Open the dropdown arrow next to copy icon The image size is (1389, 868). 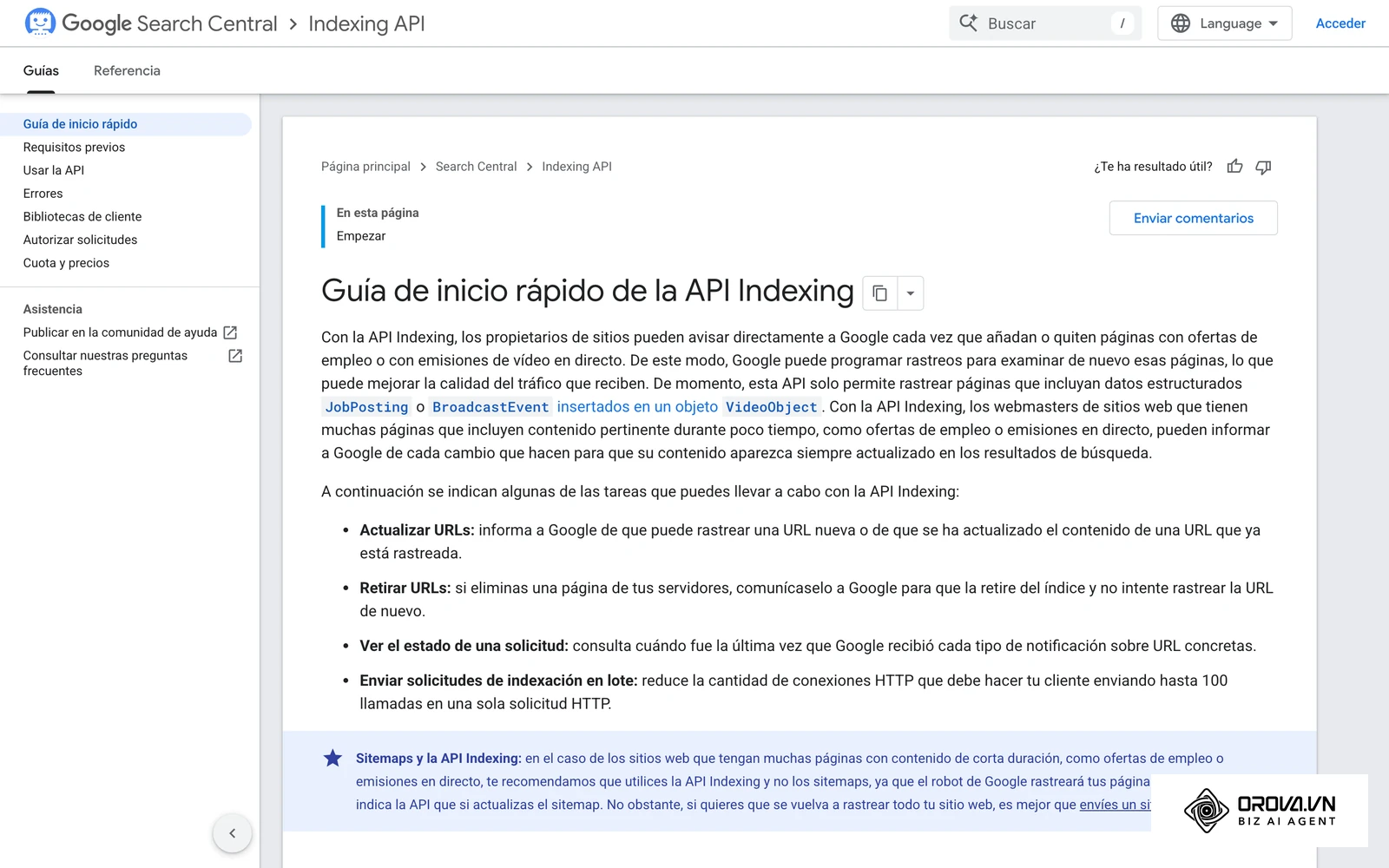[x=910, y=293]
